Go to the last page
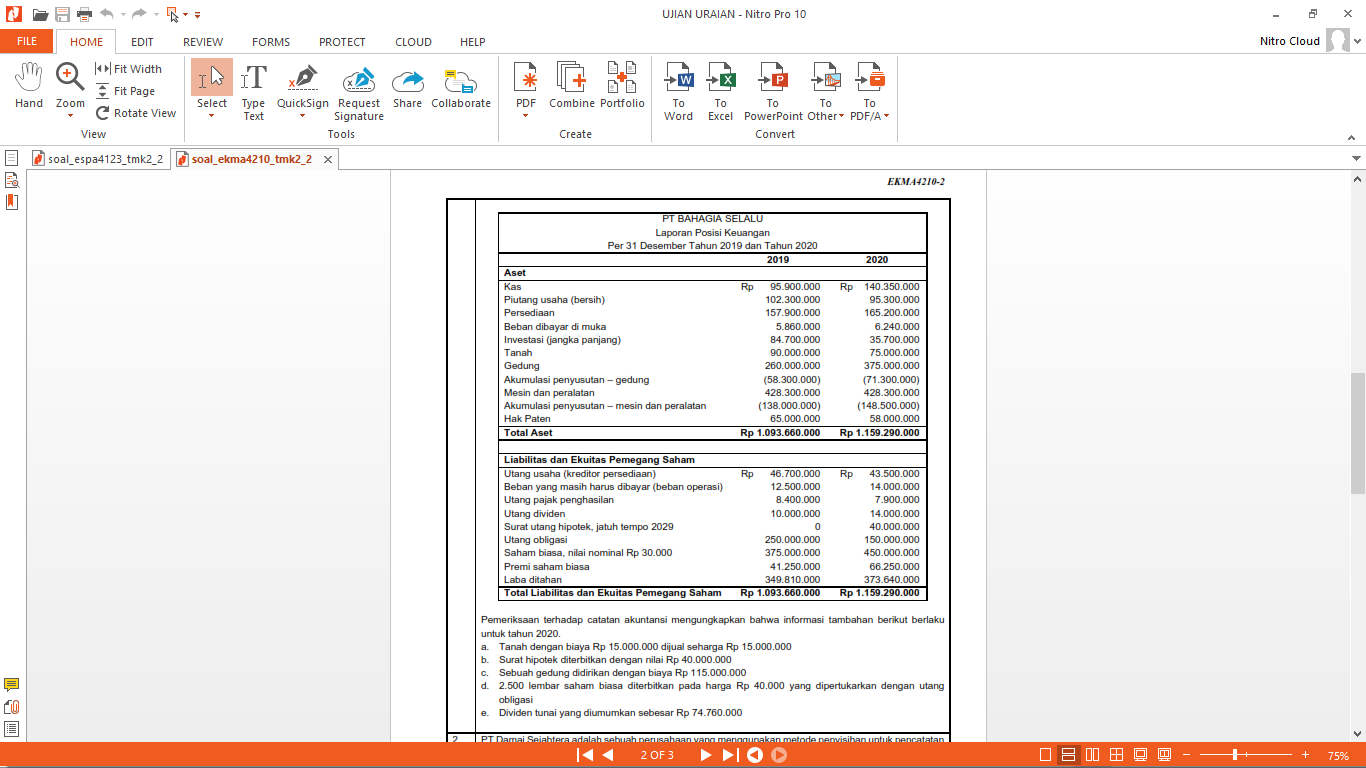The height and width of the screenshot is (768, 1366). click(729, 755)
